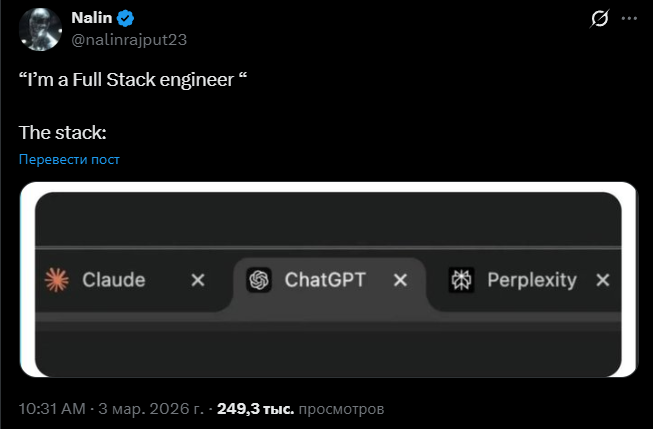Click the Nalin display name
653x429 pixels.
(x=91, y=19)
